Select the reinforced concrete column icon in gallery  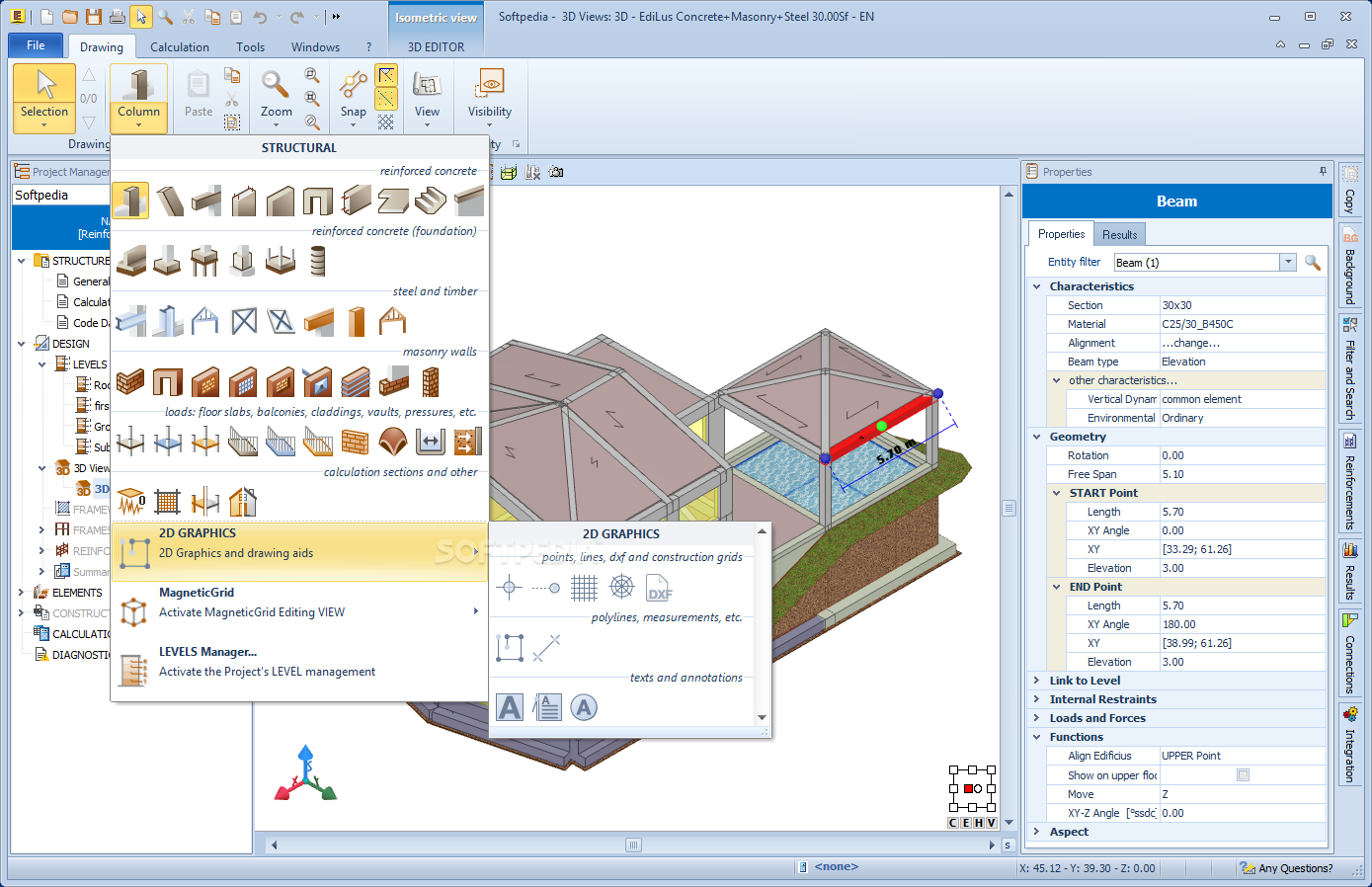click(x=130, y=201)
